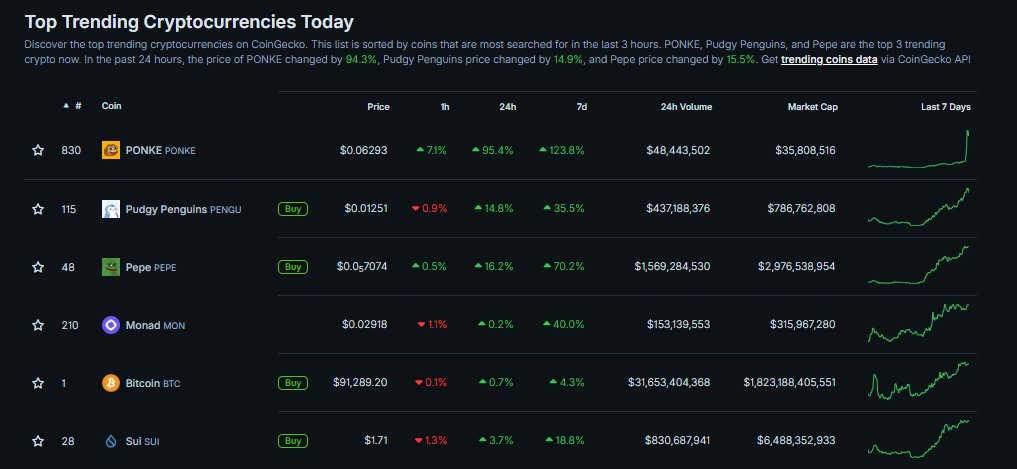Click the Pepe frog coin icon
Image resolution: width=1017 pixels, height=469 pixels.
coord(111,267)
